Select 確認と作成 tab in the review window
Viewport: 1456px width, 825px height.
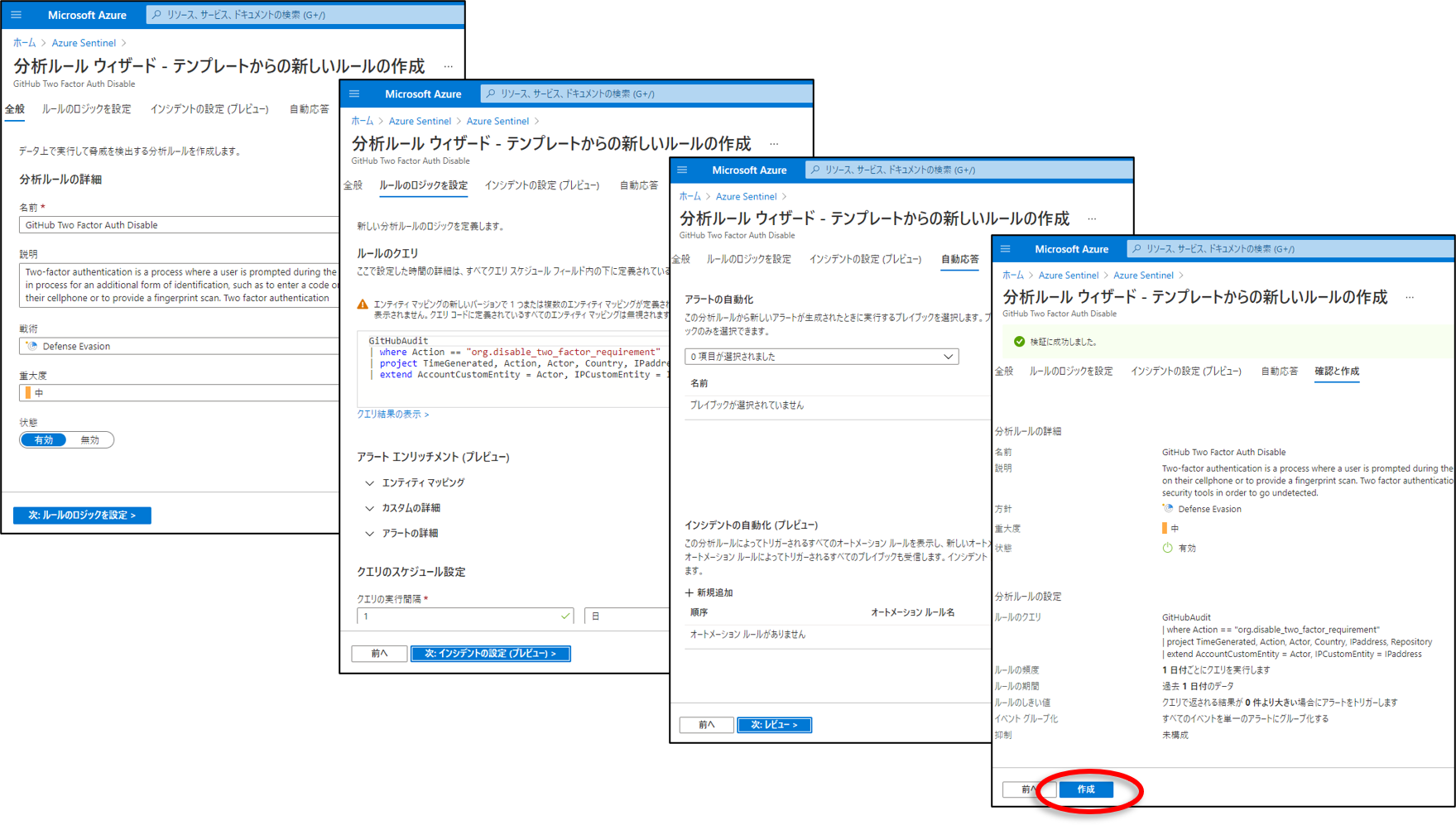(x=1337, y=372)
